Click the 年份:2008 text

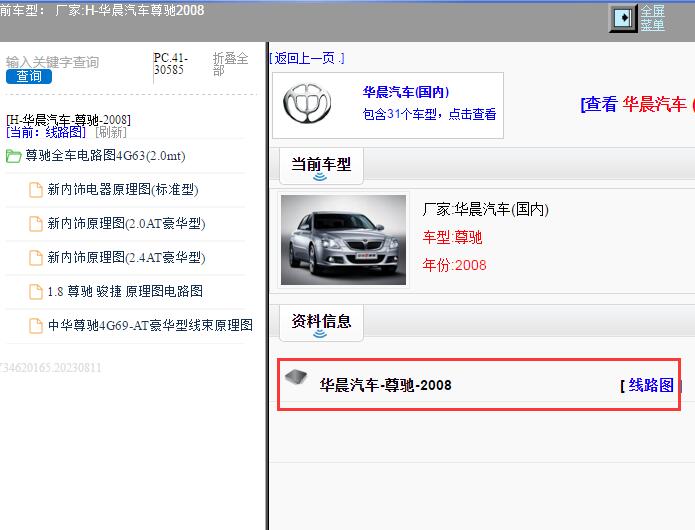click(454, 265)
